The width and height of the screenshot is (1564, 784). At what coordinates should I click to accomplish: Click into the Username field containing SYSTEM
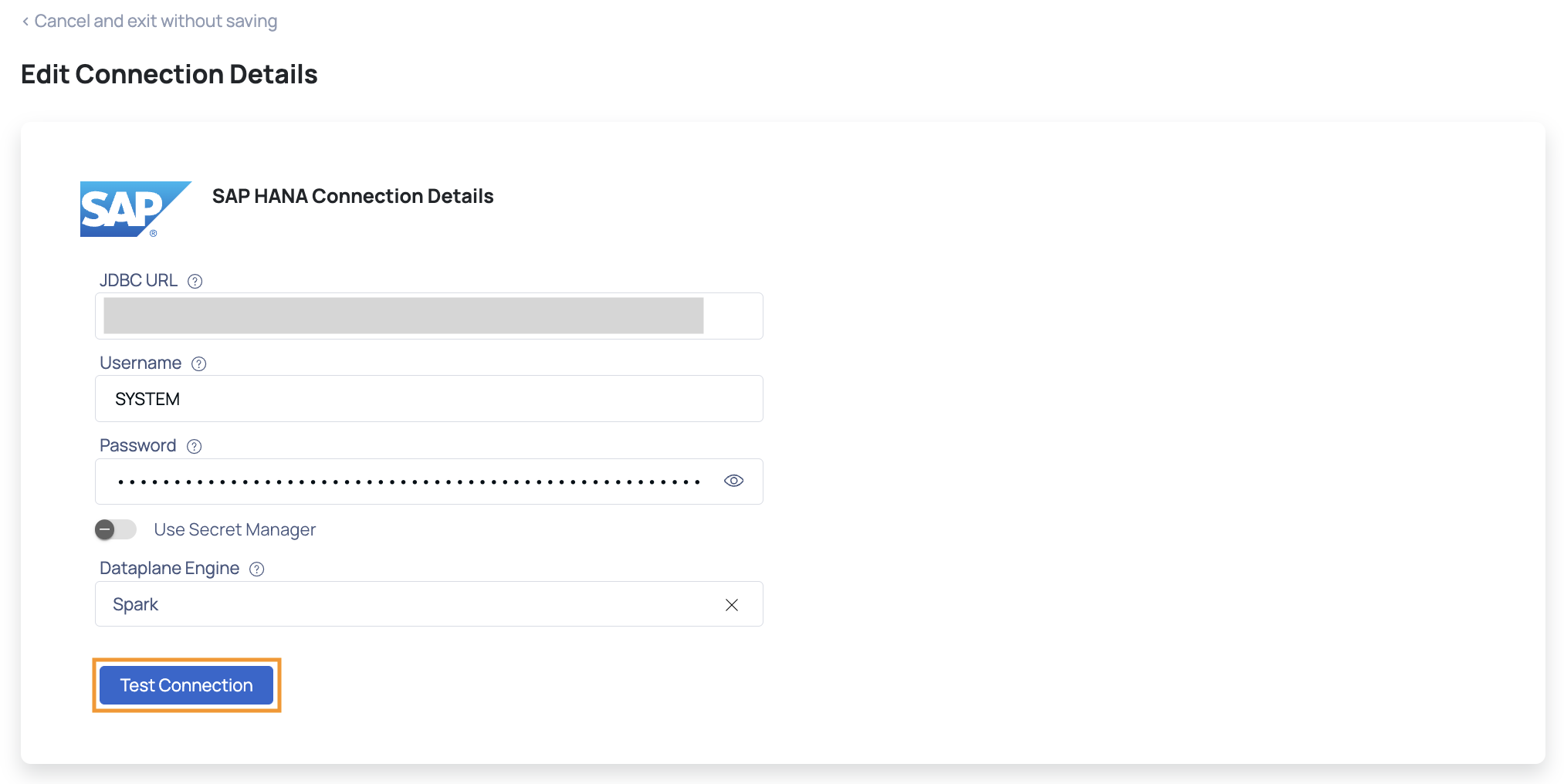pos(429,398)
